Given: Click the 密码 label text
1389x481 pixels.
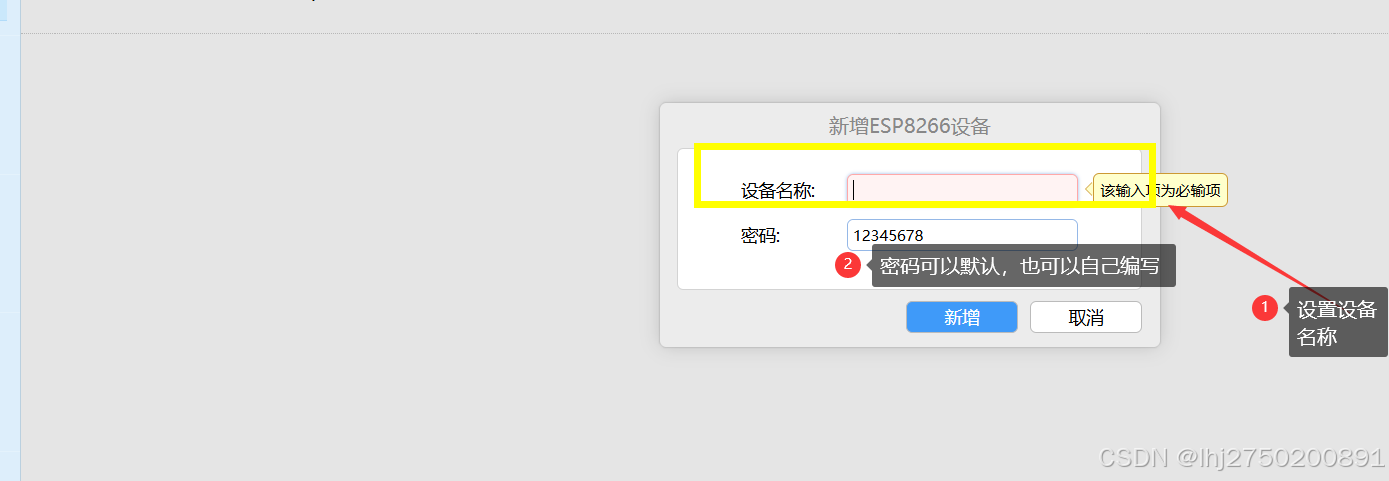Looking at the screenshot, I should tap(760, 236).
